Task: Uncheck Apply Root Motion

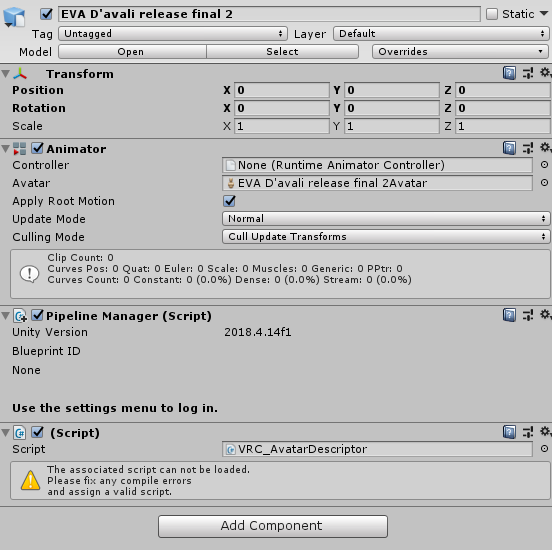Action: coord(230,201)
